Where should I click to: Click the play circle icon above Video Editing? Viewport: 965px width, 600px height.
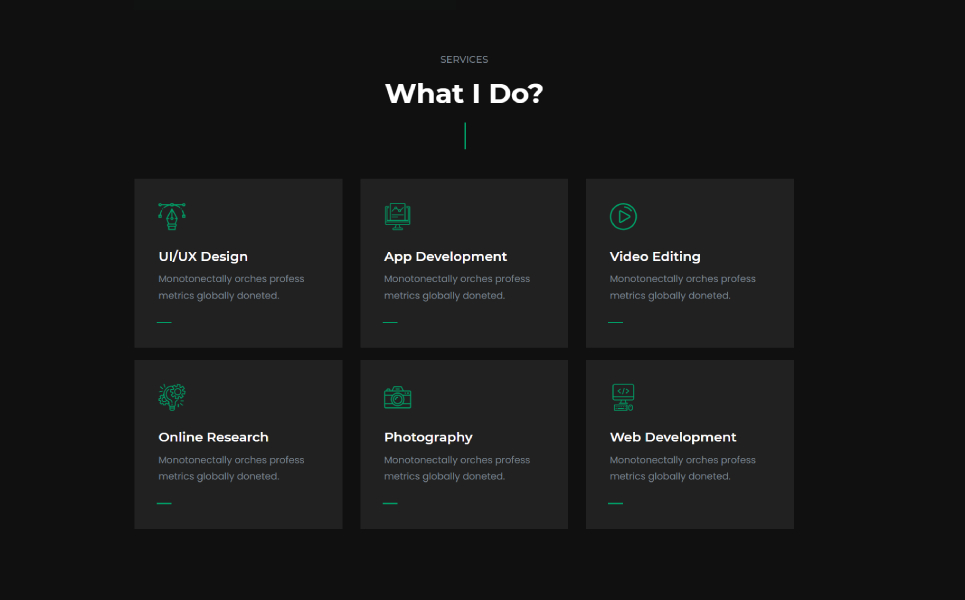(623, 217)
